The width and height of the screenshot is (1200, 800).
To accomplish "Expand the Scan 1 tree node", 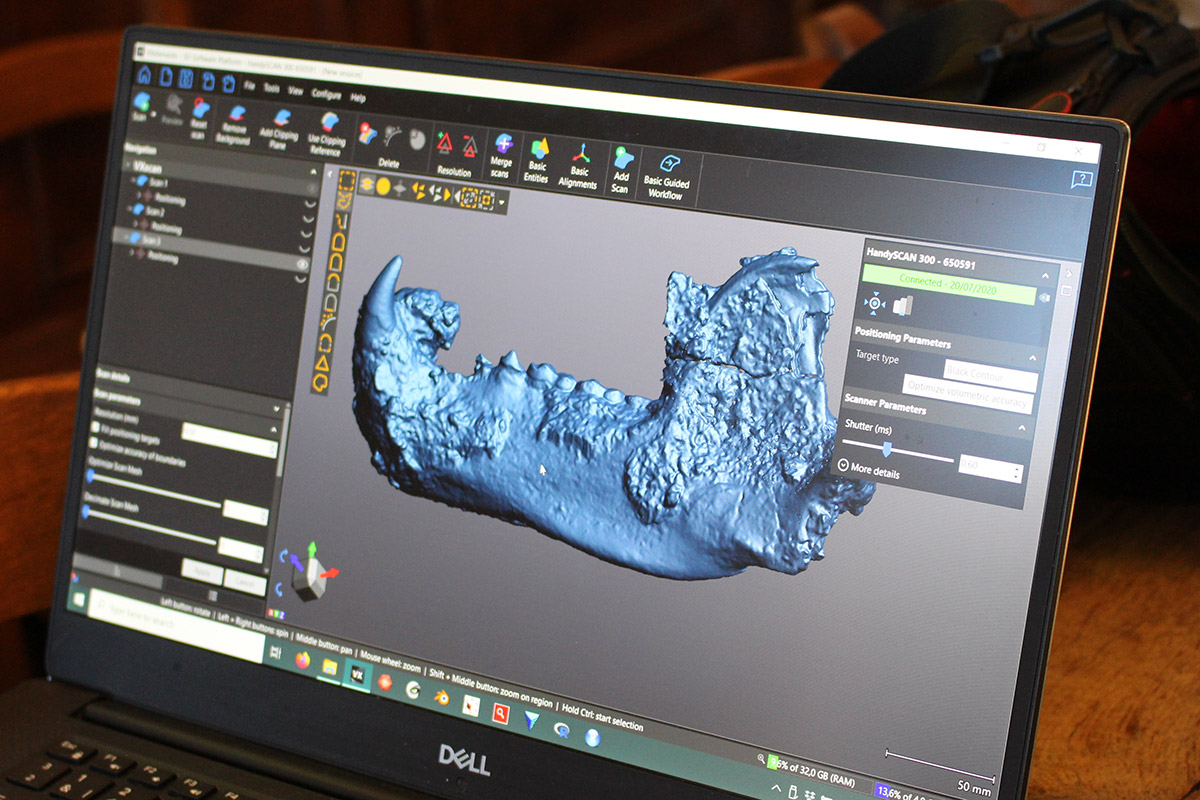I will click(x=134, y=181).
